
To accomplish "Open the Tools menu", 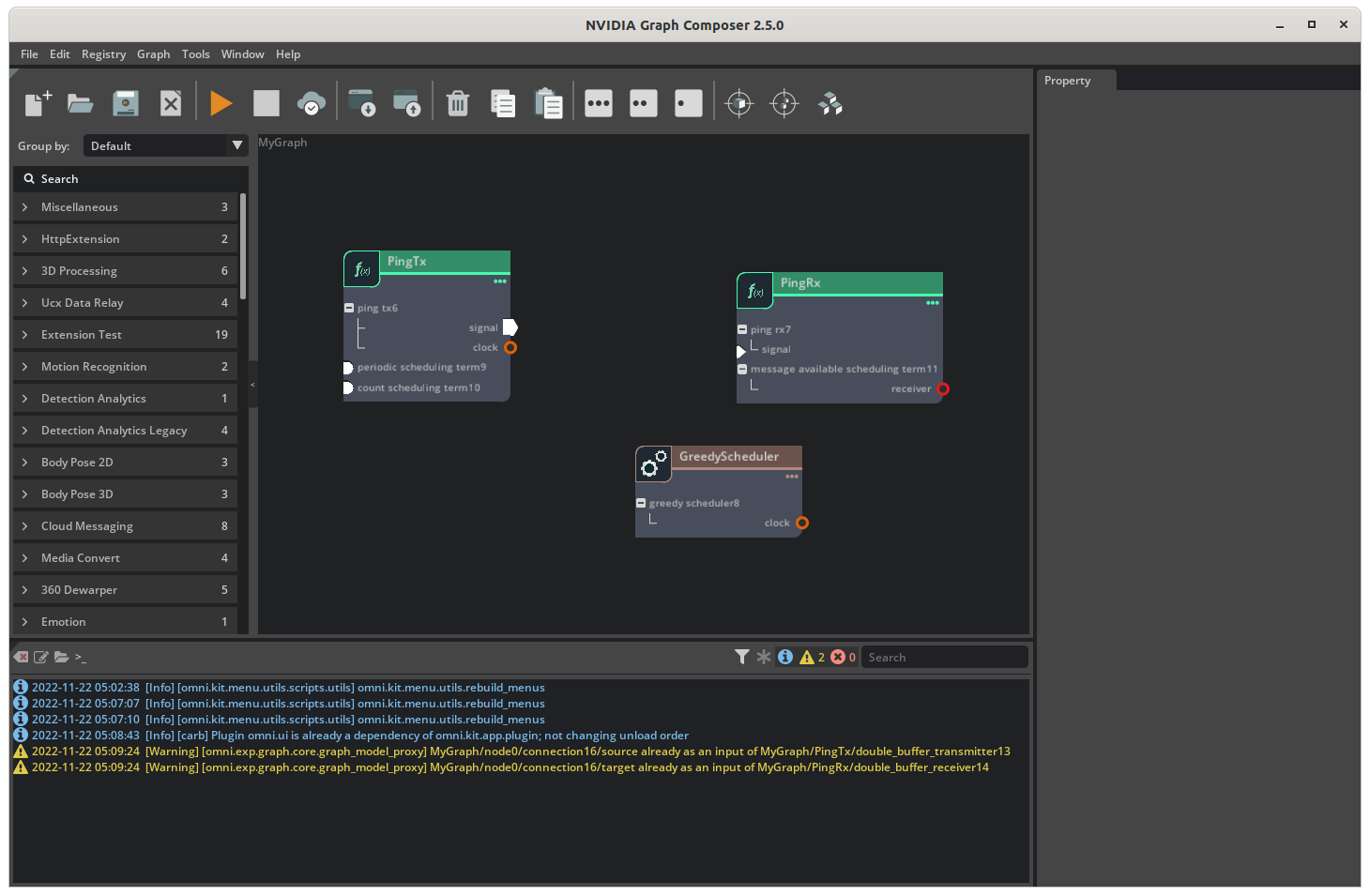I will click(196, 54).
